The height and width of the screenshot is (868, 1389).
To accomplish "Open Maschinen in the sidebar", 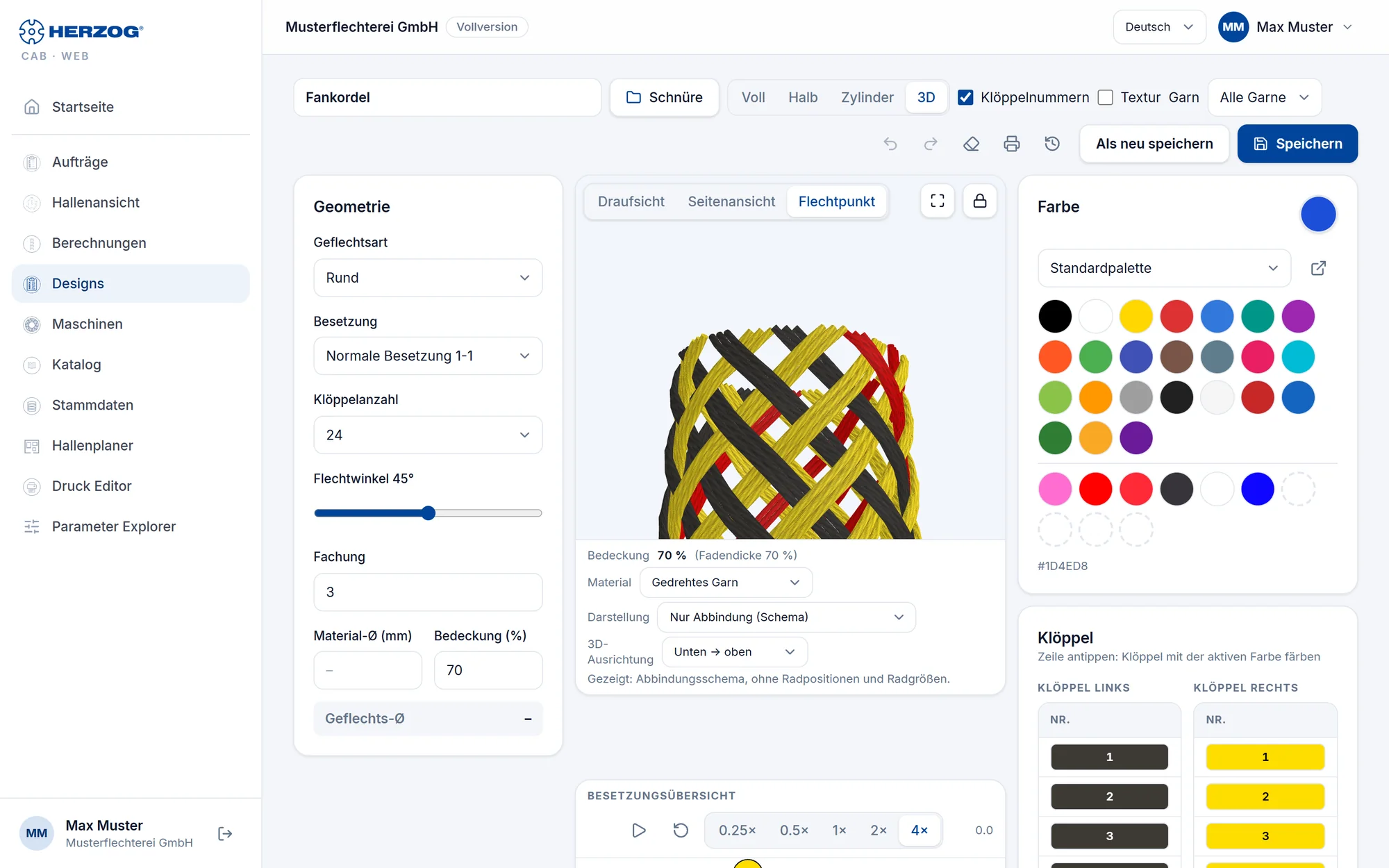I will point(131,324).
